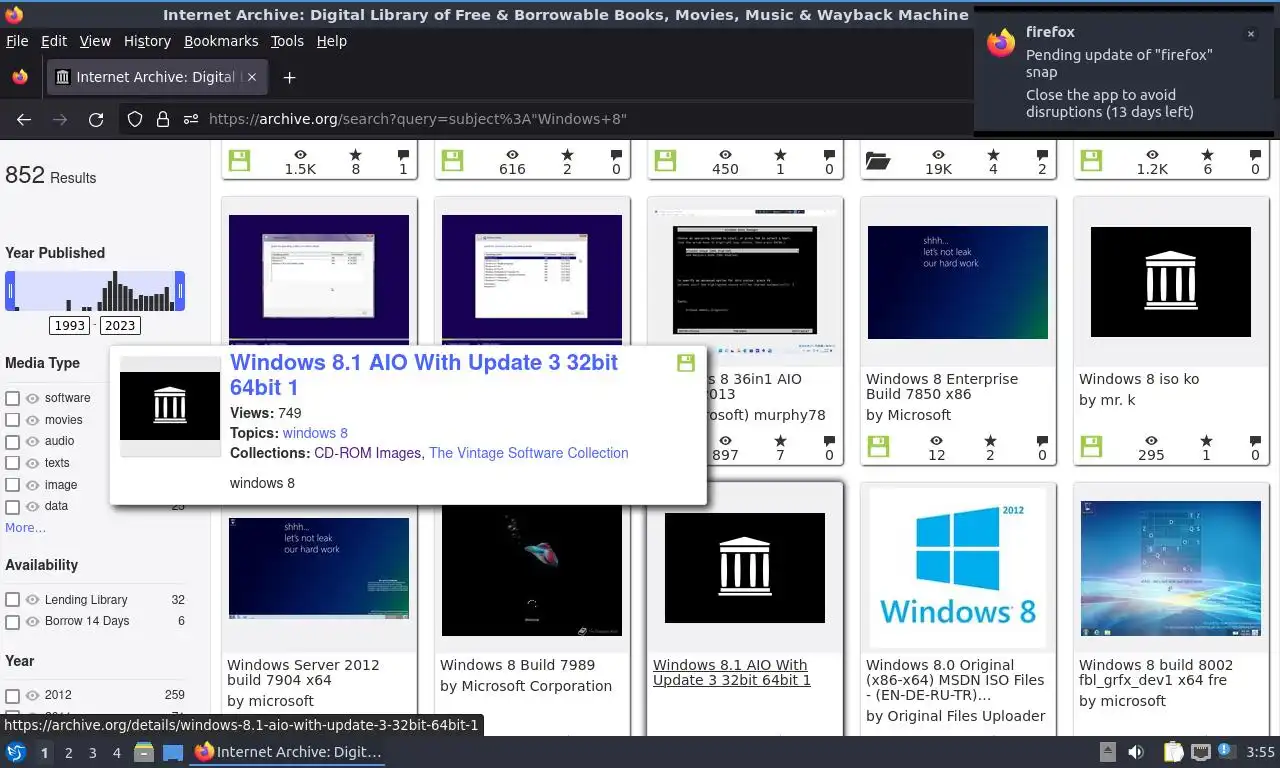Image resolution: width=1280 pixels, height=768 pixels.
Task: Open the File menu
Action: click(x=17, y=41)
